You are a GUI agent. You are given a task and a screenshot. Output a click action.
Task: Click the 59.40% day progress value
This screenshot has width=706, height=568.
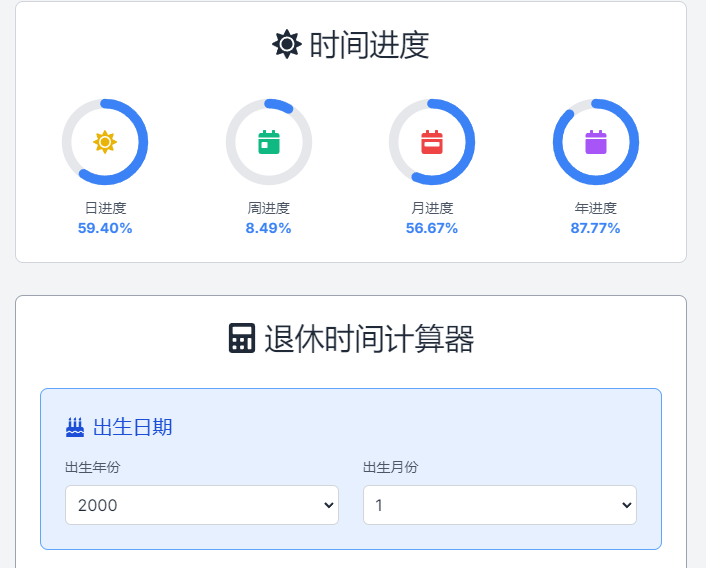(x=105, y=228)
